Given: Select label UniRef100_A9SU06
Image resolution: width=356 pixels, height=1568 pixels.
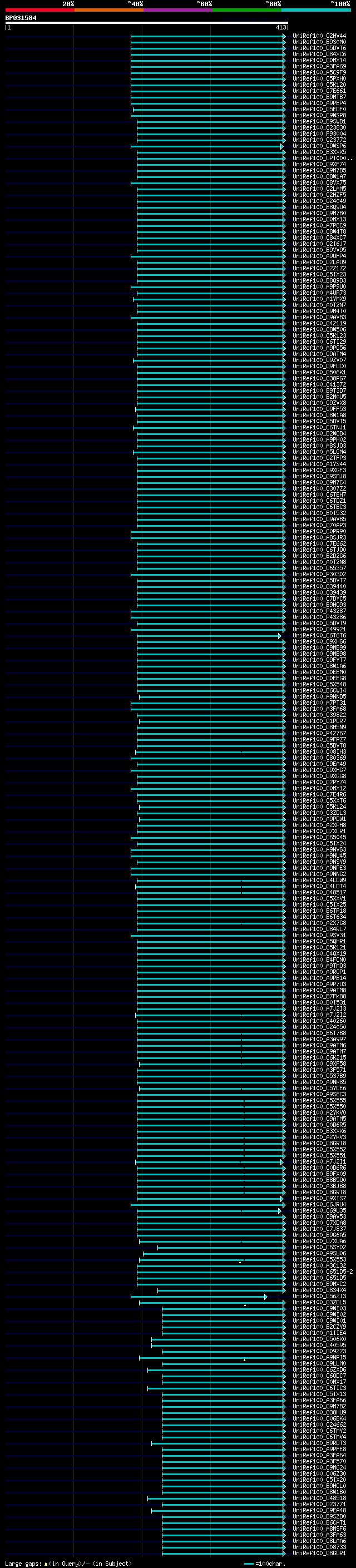Looking at the screenshot, I should click(x=319, y=1253).
